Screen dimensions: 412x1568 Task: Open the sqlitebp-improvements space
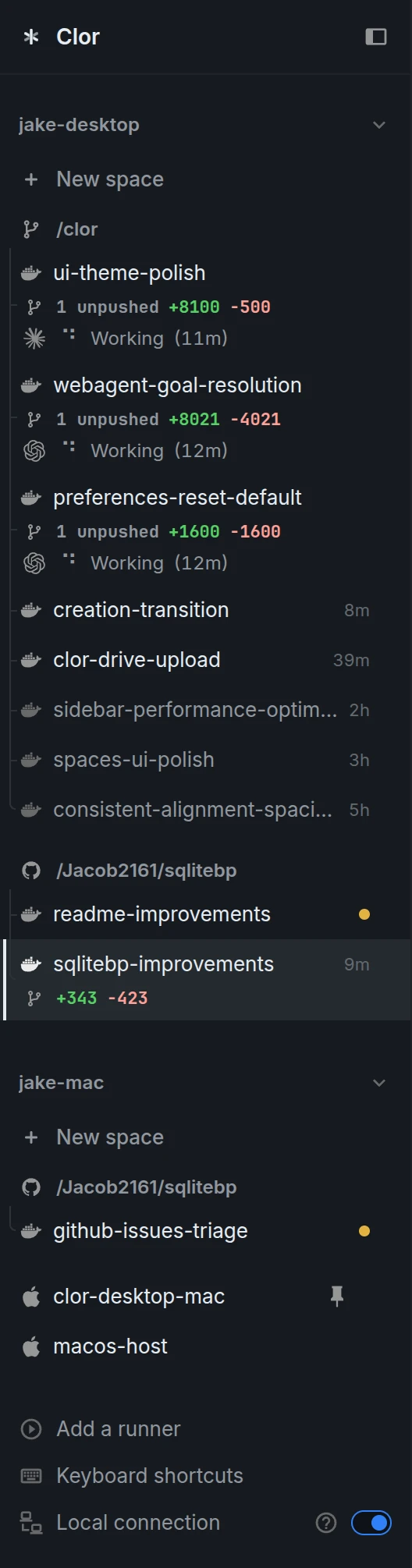[x=208, y=980]
